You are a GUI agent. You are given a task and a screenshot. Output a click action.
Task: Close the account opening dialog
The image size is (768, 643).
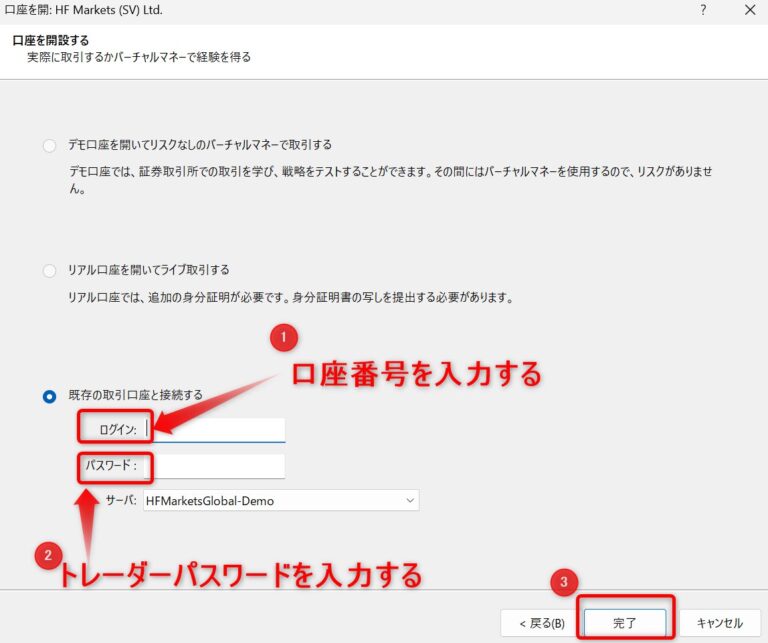(x=750, y=10)
